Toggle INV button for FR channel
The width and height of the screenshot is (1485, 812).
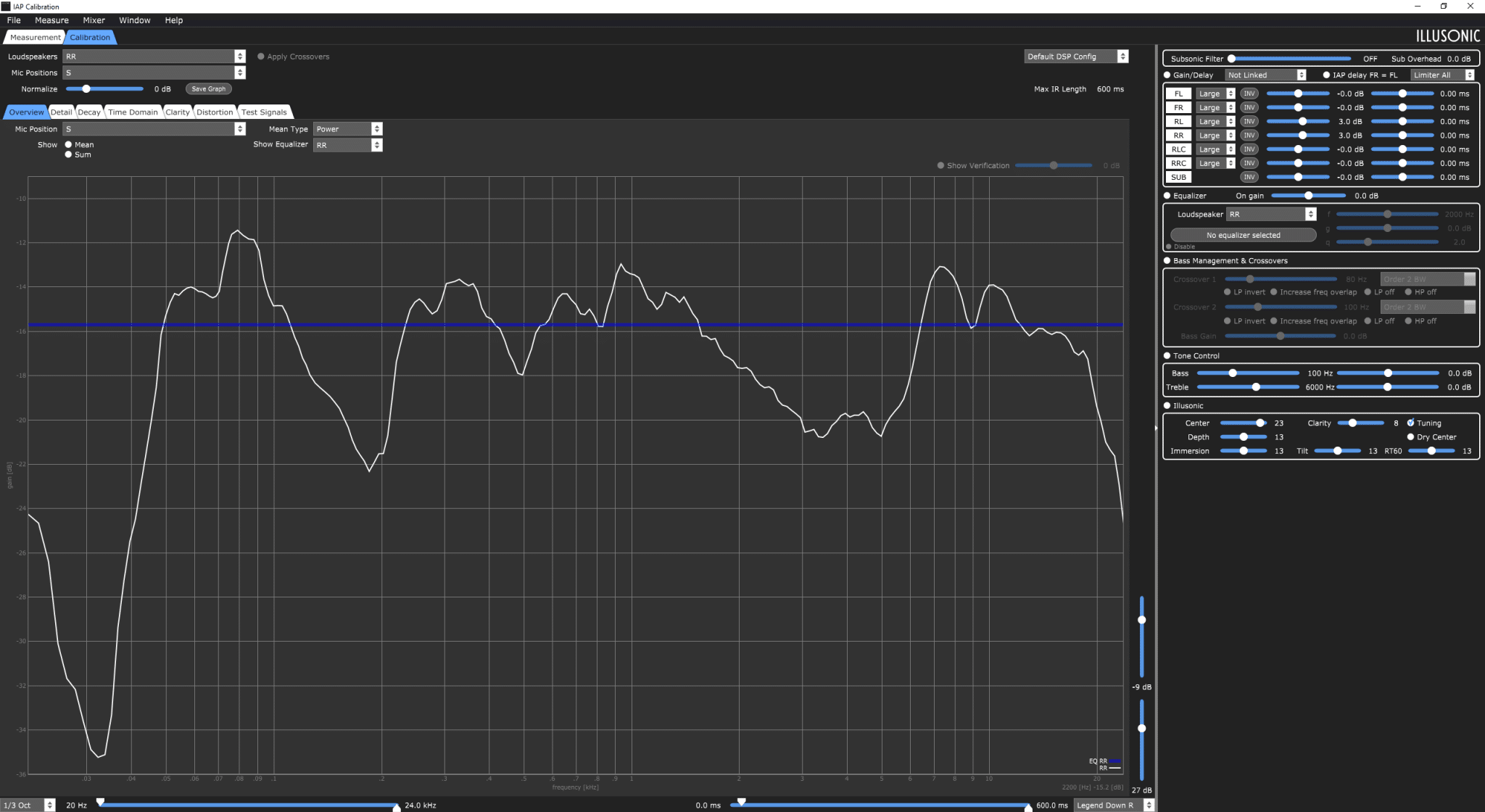coord(1249,107)
